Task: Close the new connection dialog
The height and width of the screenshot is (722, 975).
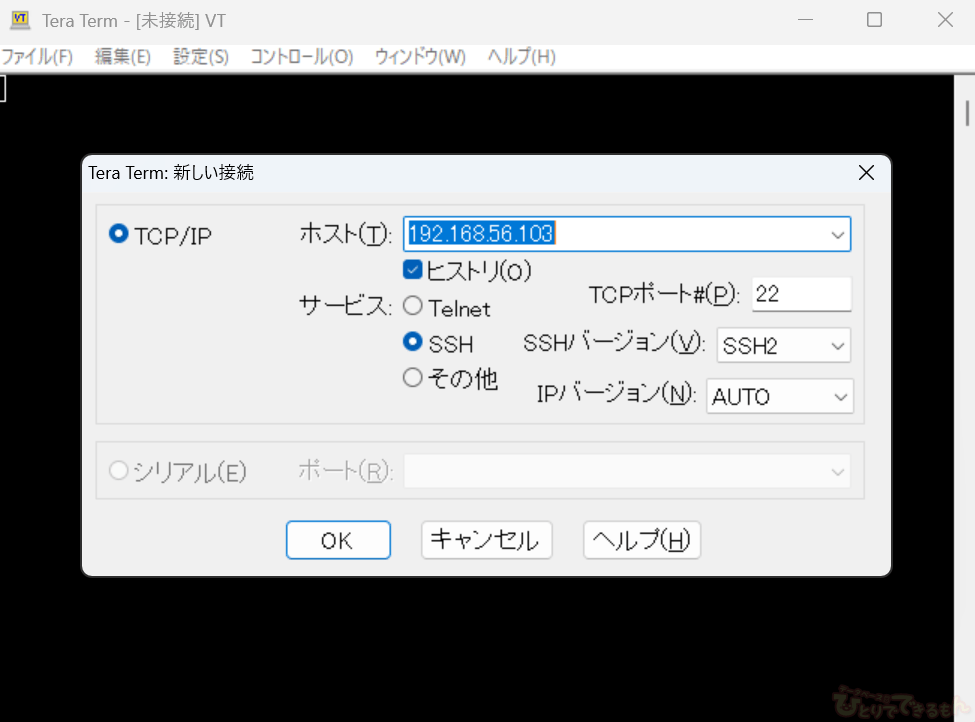Action: (x=866, y=173)
